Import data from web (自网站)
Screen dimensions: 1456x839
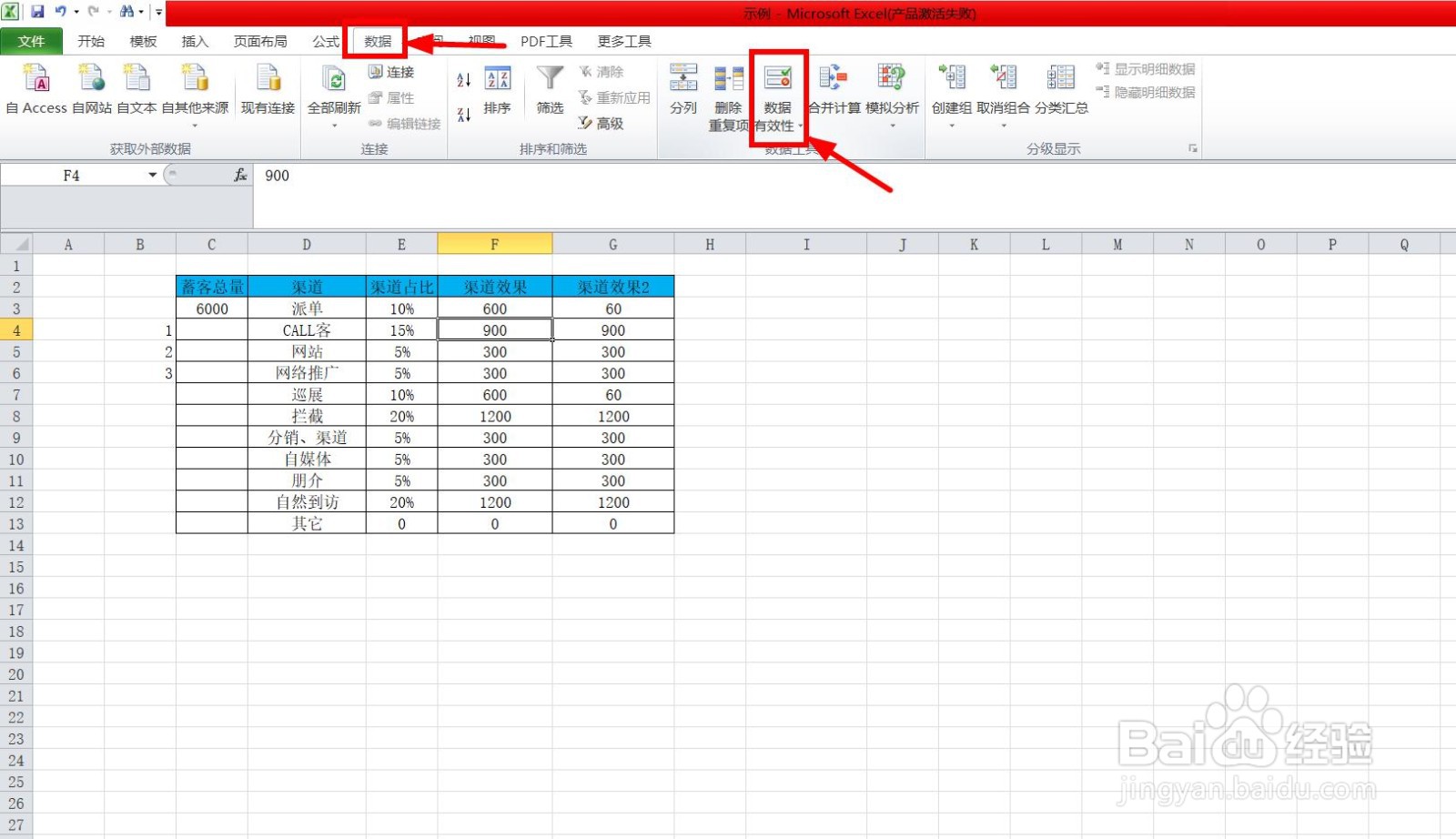click(92, 89)
